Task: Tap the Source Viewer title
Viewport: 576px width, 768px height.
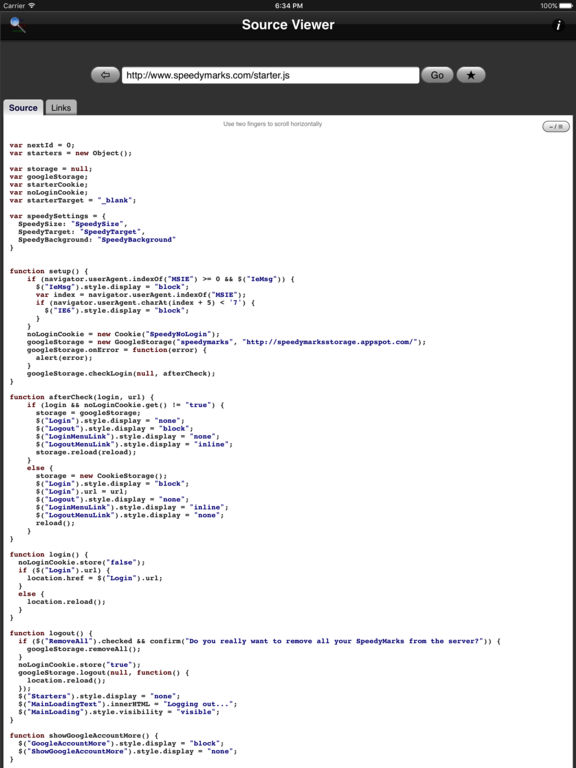Action: (288, 24)
